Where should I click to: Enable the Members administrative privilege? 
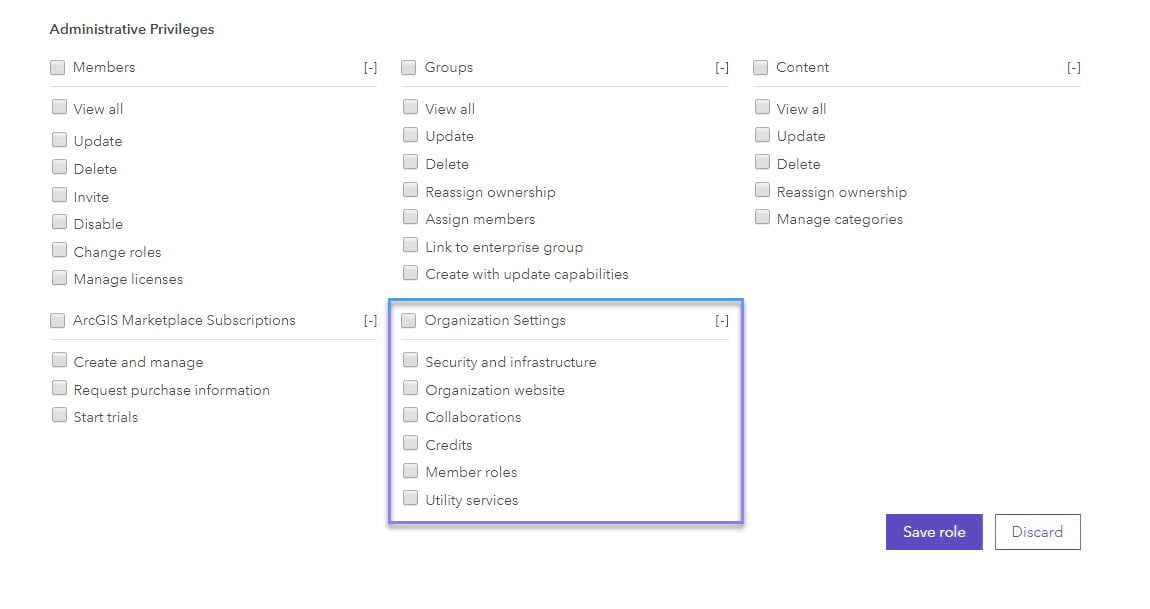click(x=58, y=67)
